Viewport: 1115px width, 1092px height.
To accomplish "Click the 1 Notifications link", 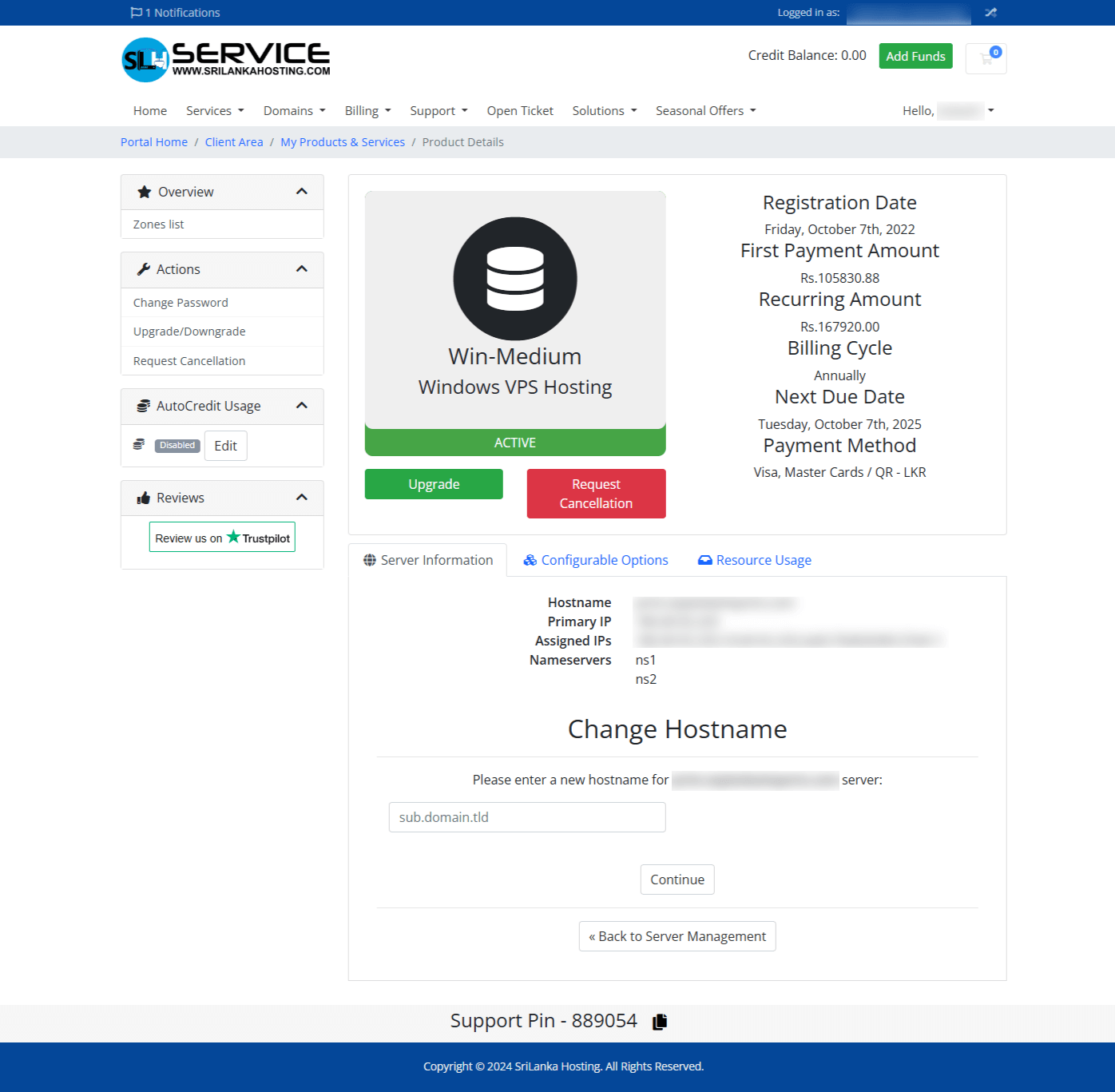I will (176, 13).
